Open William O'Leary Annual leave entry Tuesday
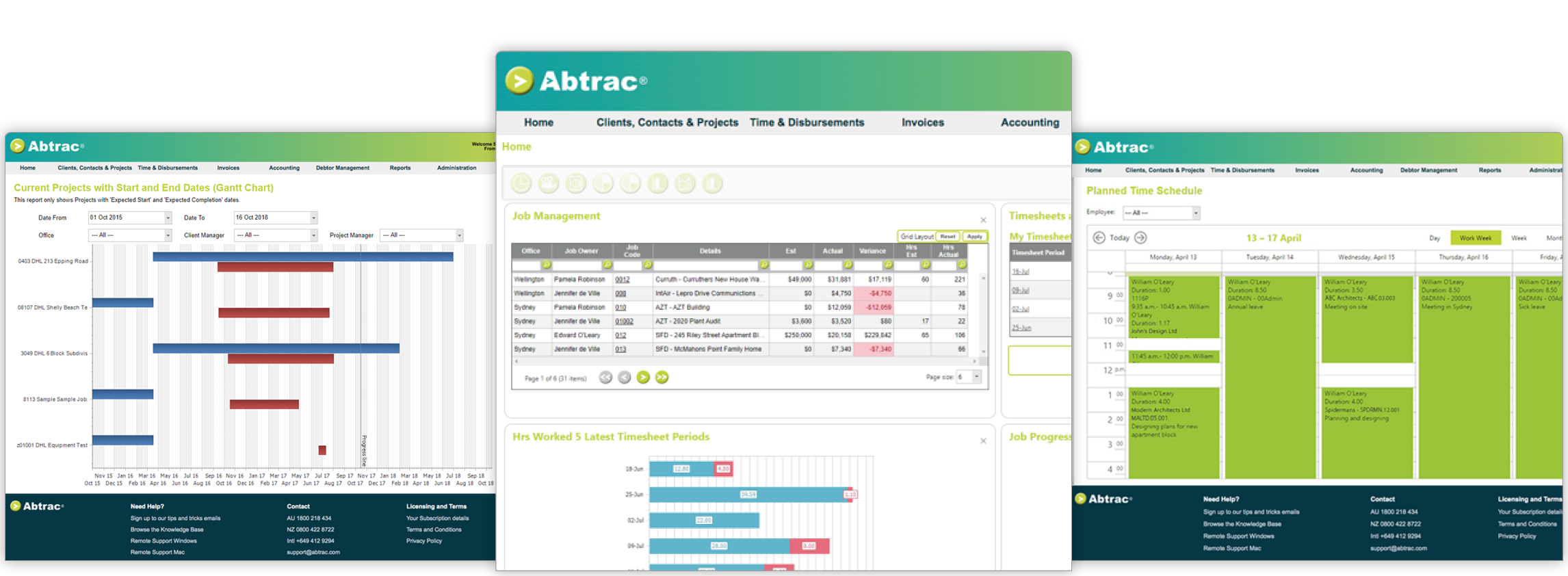This screenshot has height=576, width=1568. click(1269, 376)
